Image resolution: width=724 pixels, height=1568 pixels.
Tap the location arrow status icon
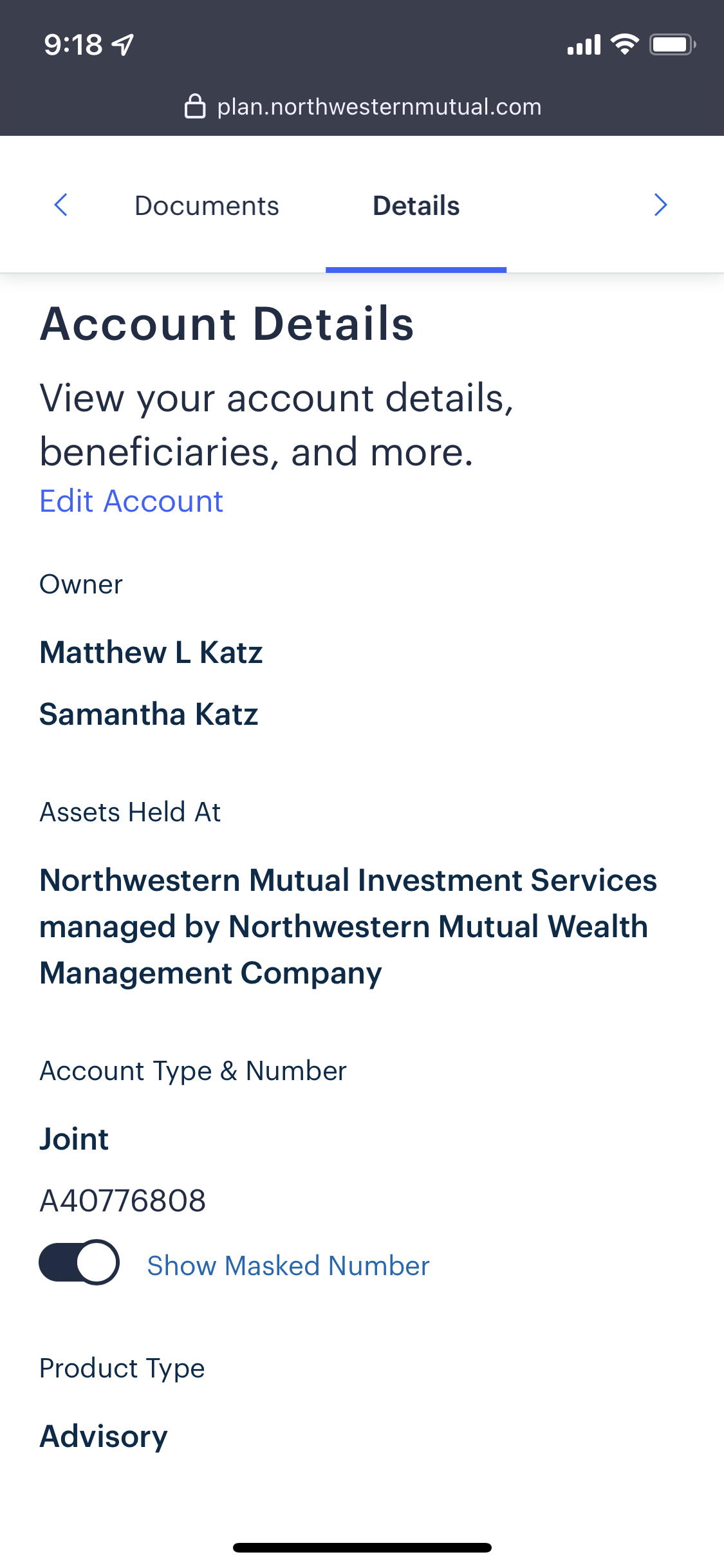point(124,44)
